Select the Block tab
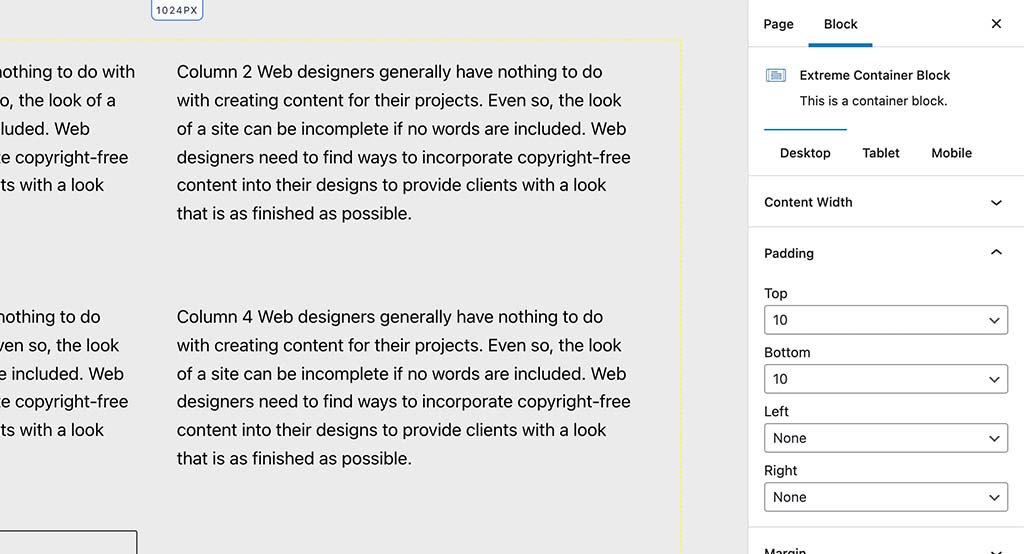Viewport: 1024px width, 554px height. 840,24
